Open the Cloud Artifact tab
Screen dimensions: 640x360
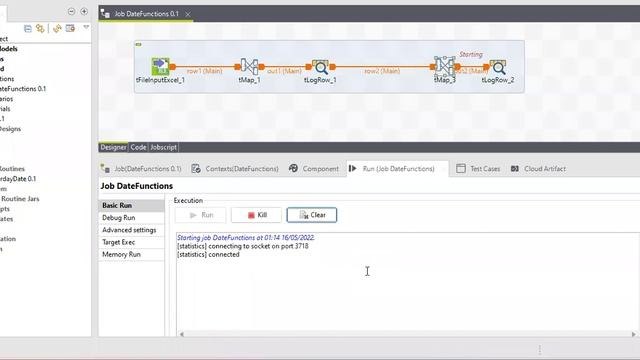538,169
